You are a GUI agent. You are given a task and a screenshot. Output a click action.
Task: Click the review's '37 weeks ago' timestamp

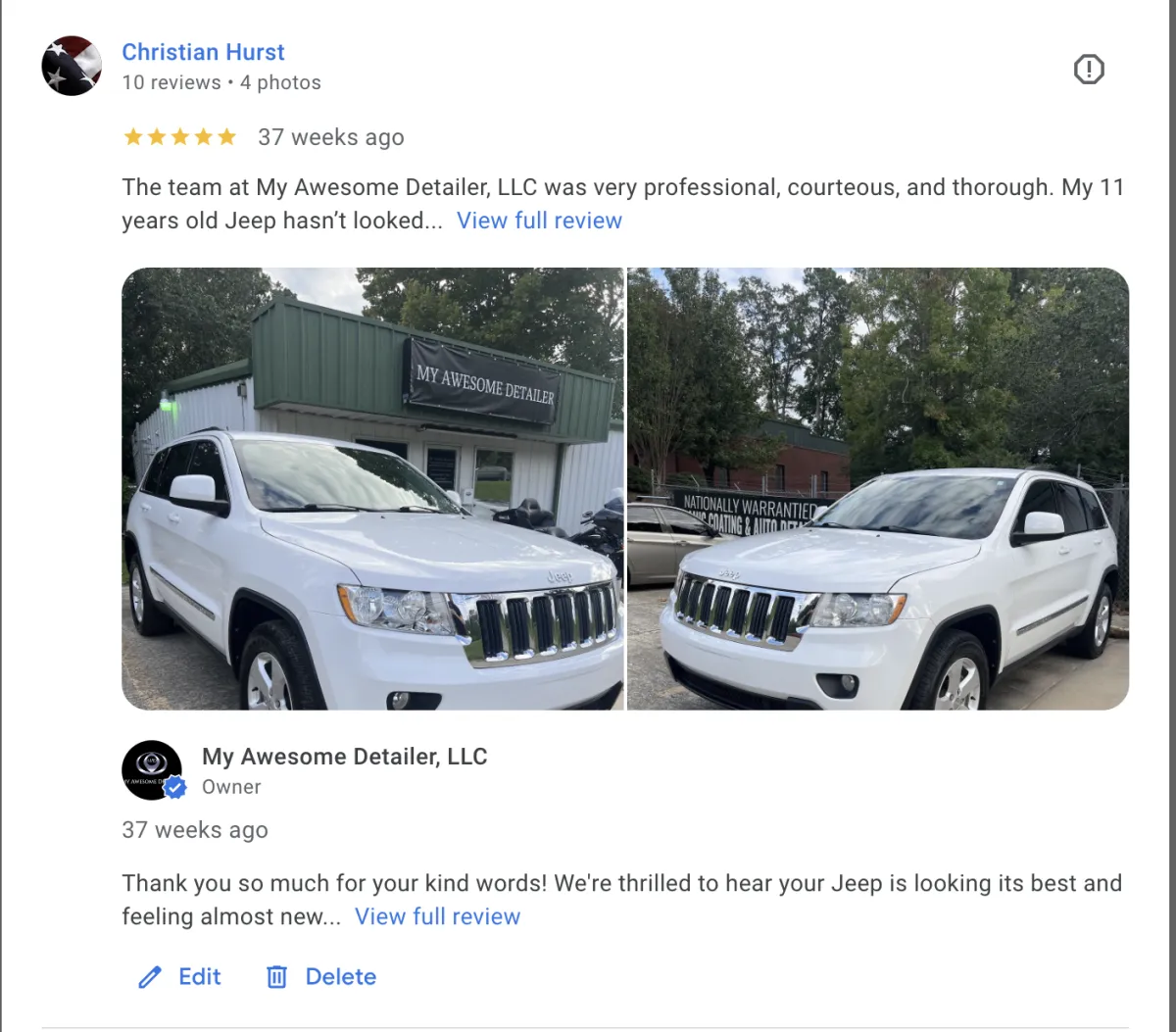click(331, 138)
